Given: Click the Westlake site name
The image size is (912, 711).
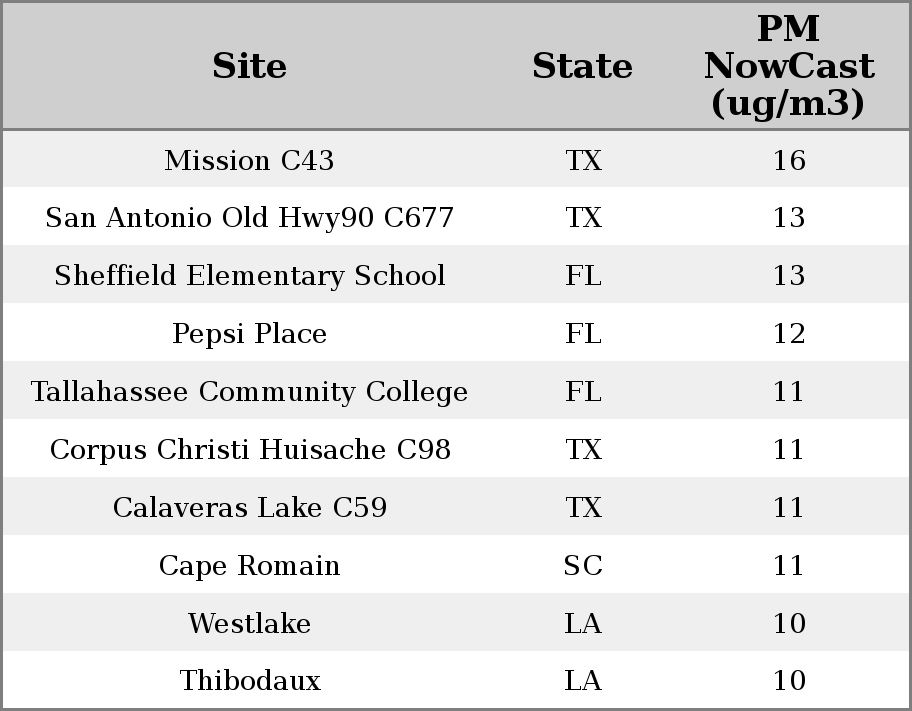Looking at the screenshot, I should (x=250, y=623).
